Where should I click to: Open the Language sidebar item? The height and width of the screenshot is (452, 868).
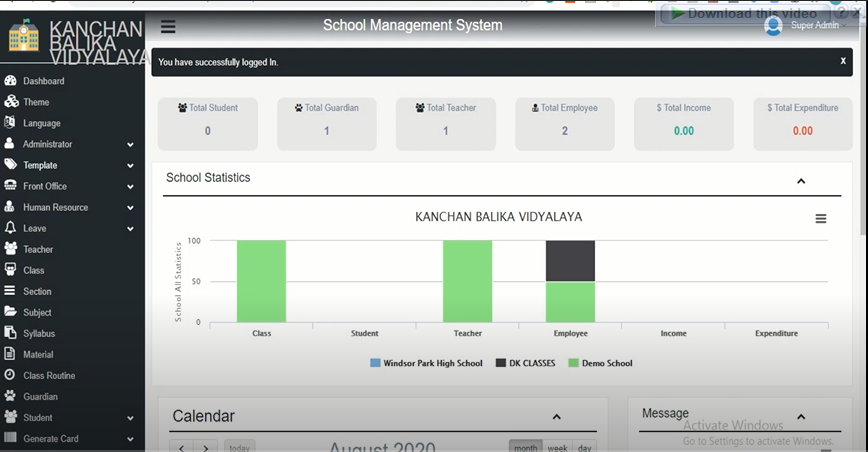(x=41, y=123)
